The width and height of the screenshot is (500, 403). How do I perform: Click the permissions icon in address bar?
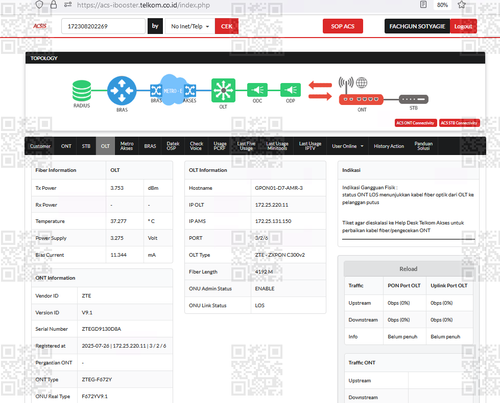[x=68, y=4]
